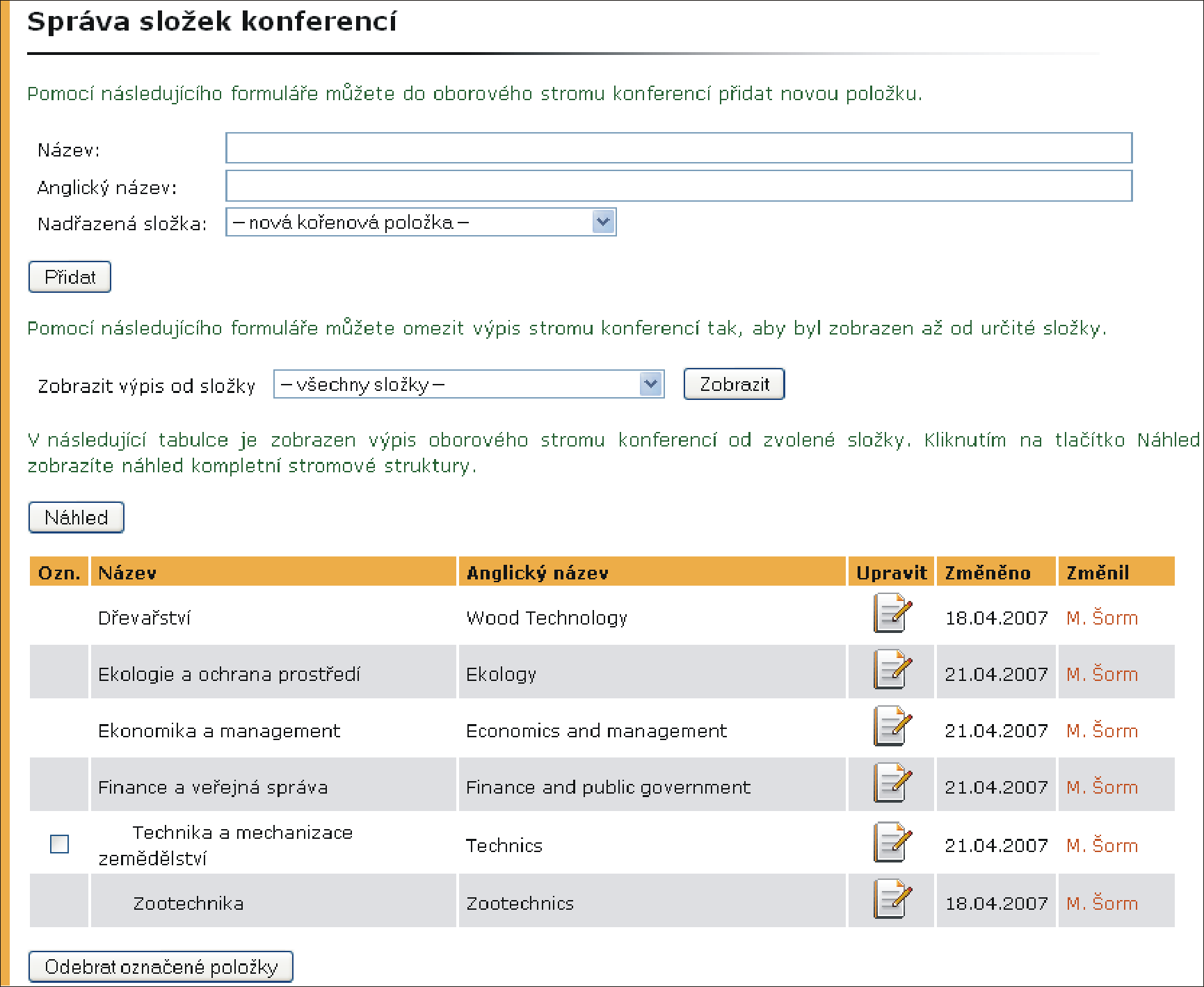
Task: Click Odebrat označené položky button
Action: pos(161,967)
